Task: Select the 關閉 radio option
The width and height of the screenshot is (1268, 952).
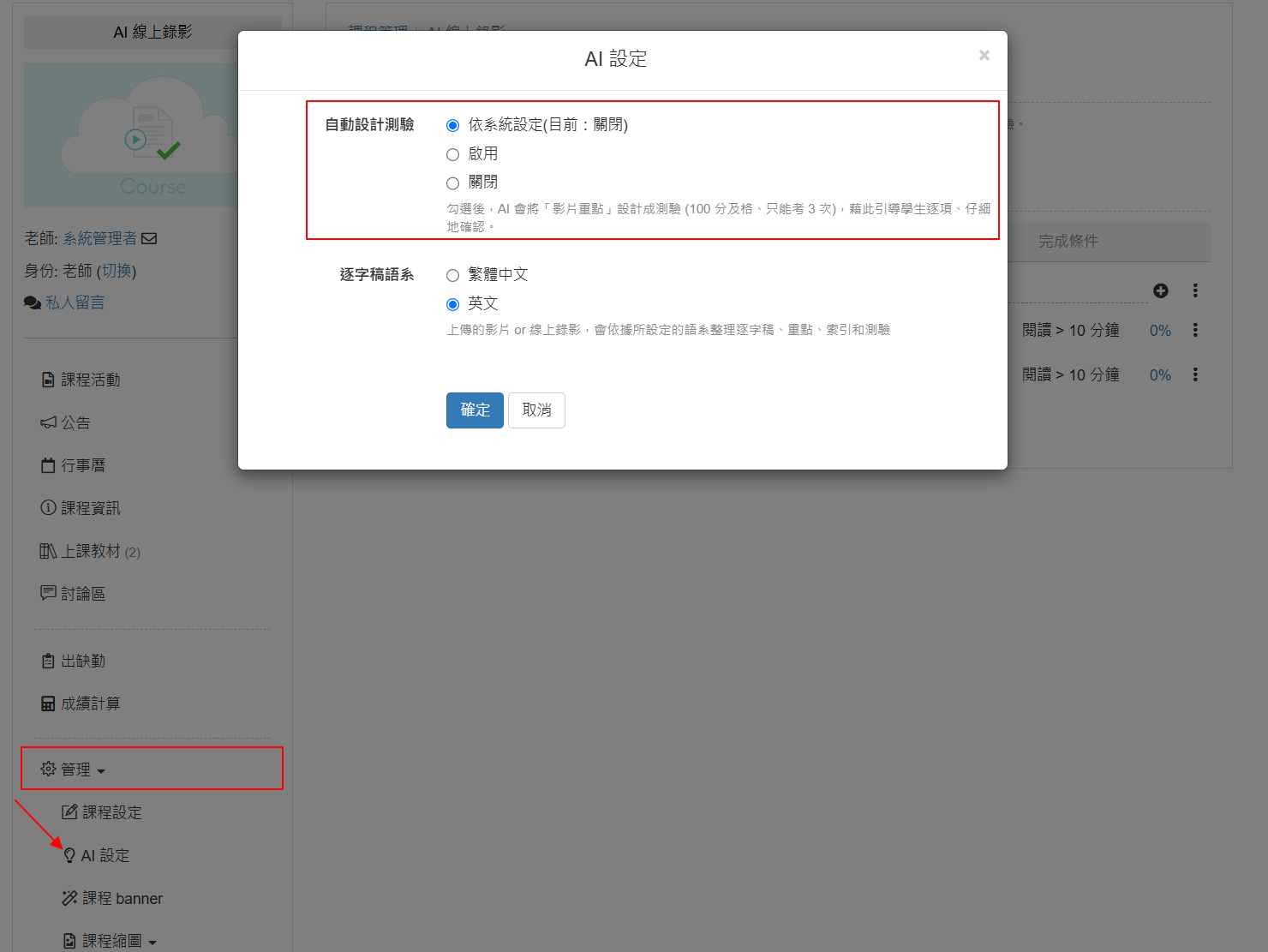Action: pyautogui.click(x=452, y=183)
